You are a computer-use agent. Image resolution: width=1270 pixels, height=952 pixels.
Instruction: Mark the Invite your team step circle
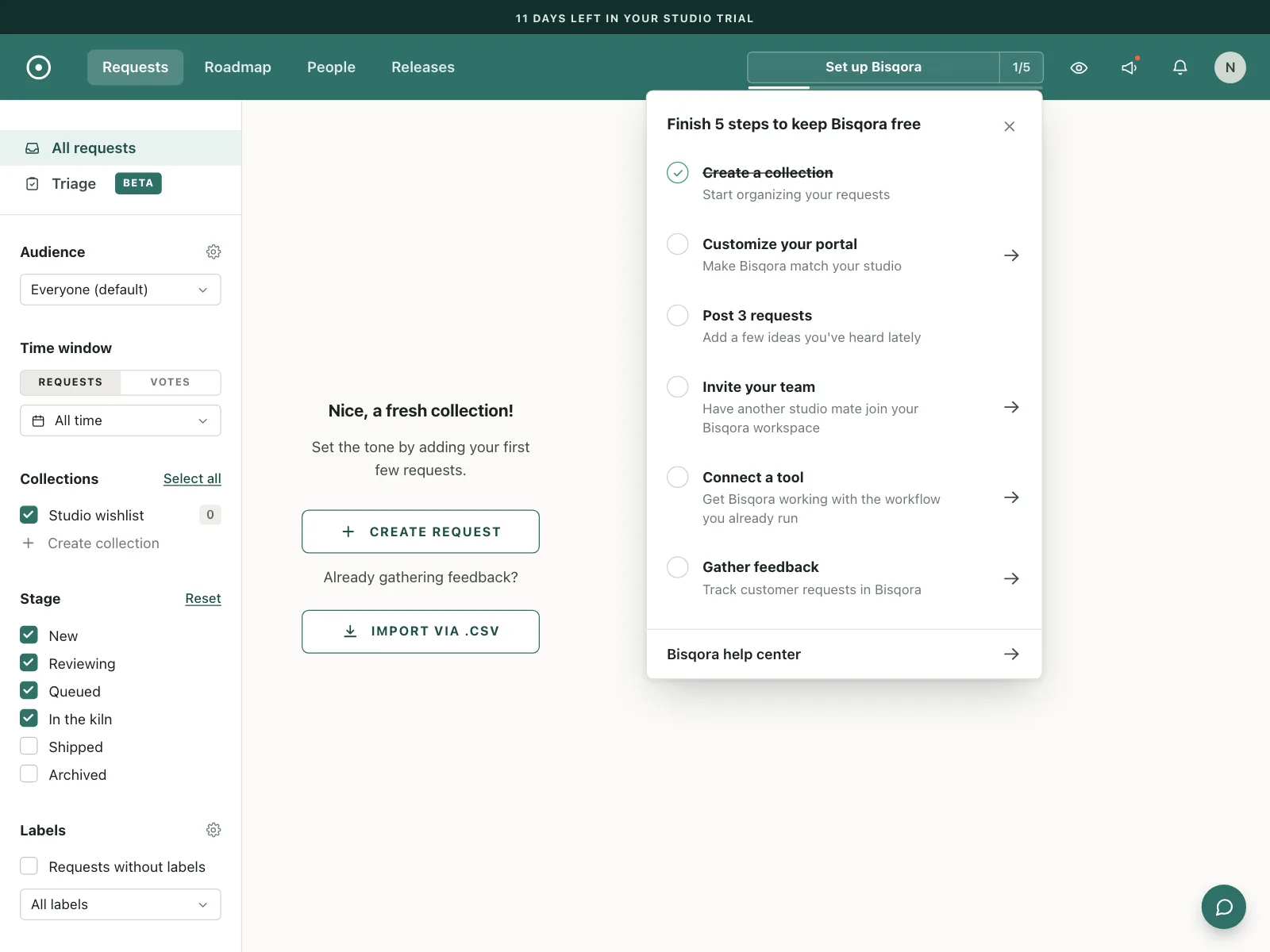677,386
